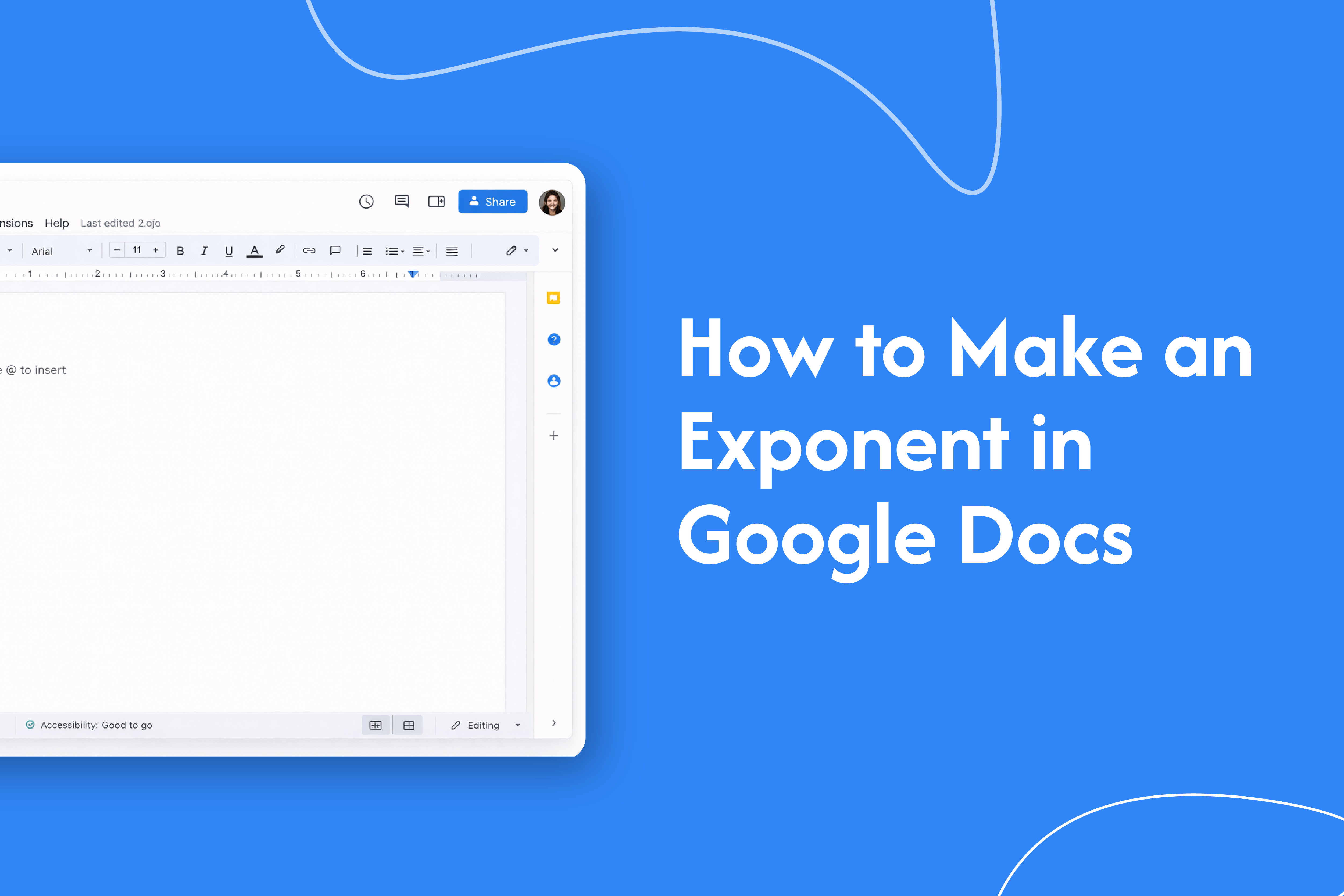Open the Help sidebar panel

(553, 339)
